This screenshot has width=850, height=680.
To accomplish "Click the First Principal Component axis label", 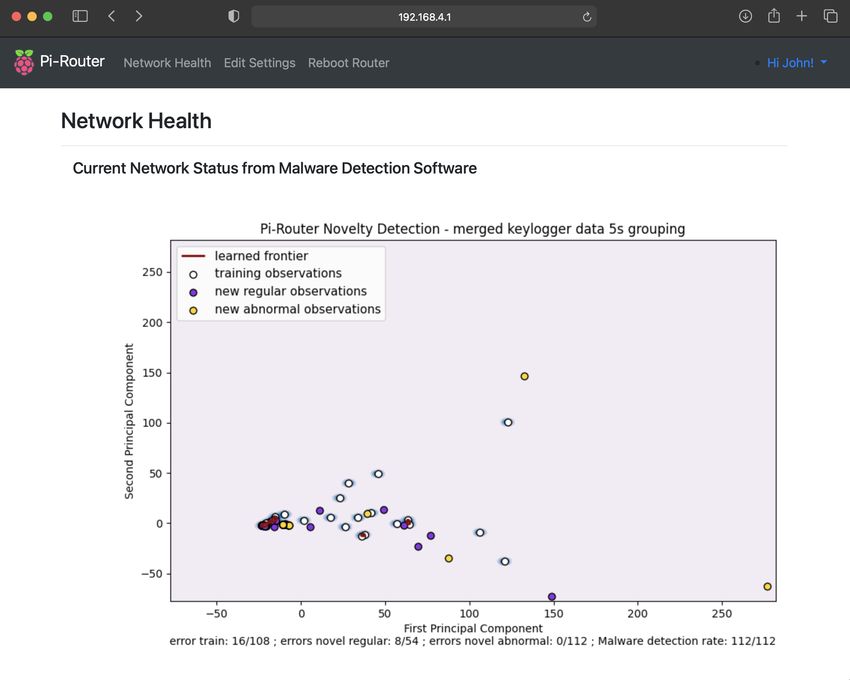I will 473,628.
